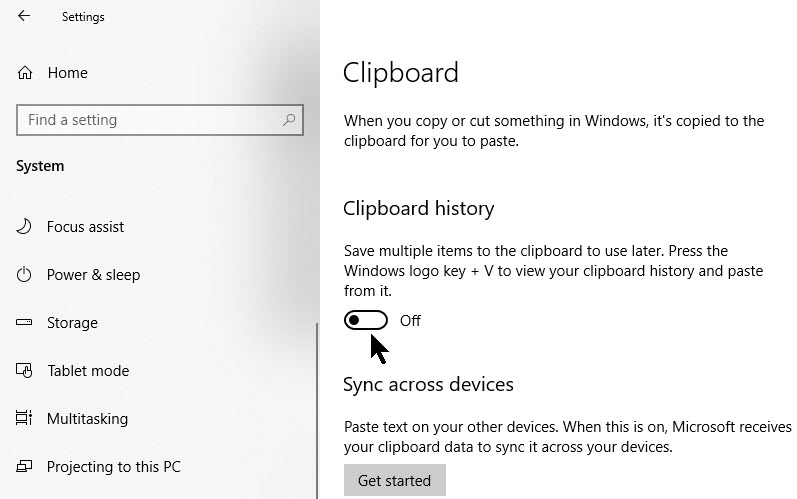
Task: Click the search magnifier icon
Action: [x=289, y=120]
